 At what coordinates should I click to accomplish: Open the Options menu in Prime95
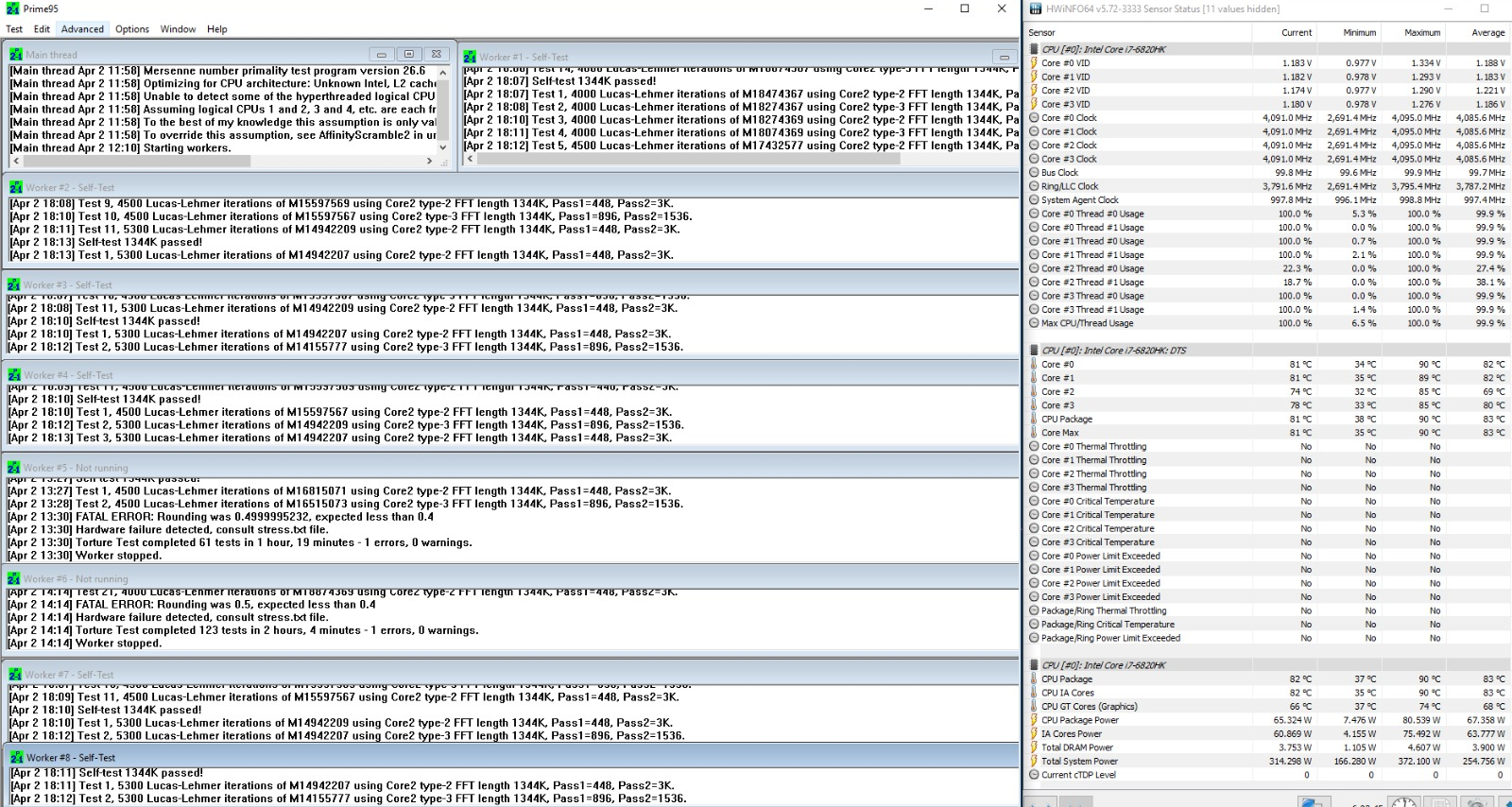pos(132,29)
